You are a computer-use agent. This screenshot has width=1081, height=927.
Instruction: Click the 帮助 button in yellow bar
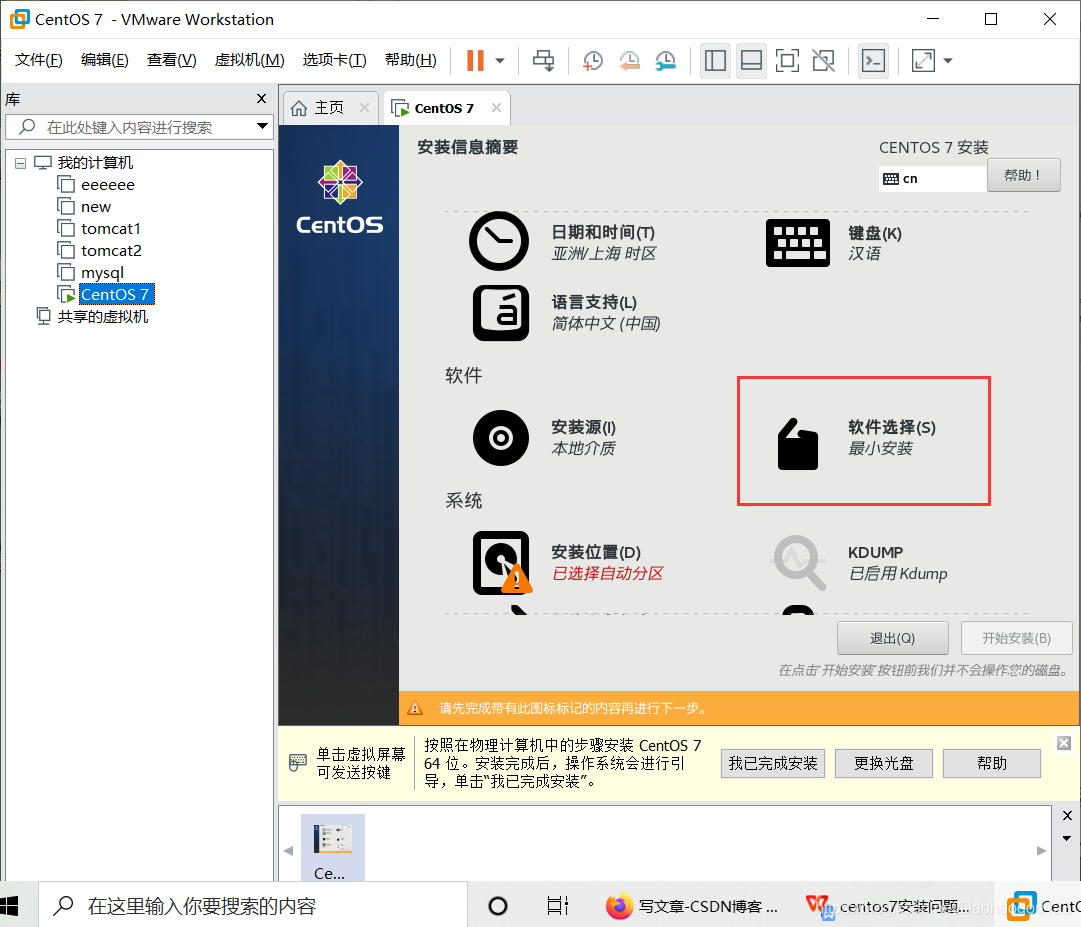992,764
